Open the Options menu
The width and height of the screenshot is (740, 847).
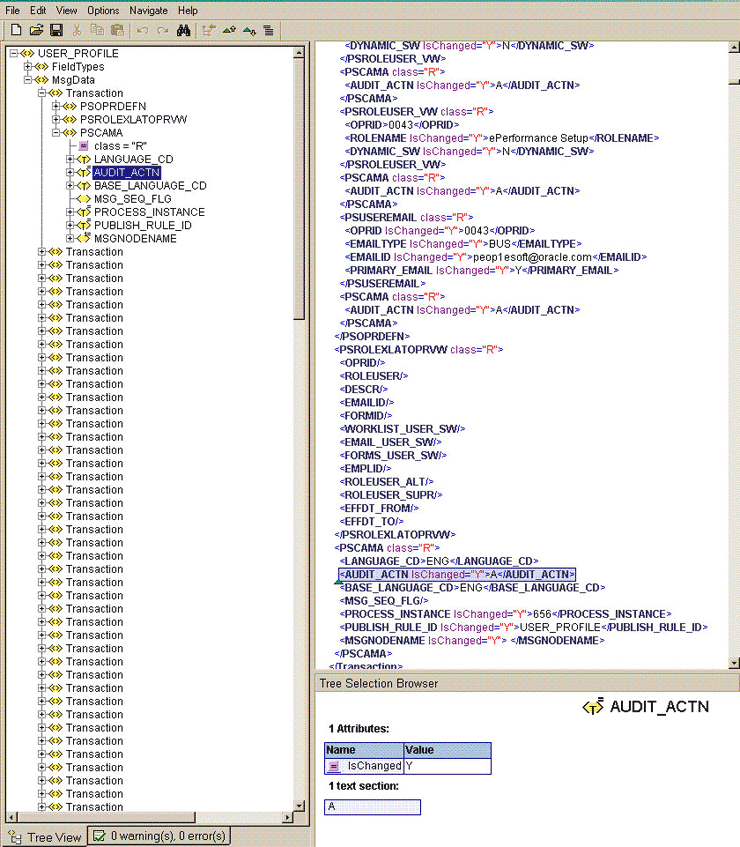pos(103,10)
